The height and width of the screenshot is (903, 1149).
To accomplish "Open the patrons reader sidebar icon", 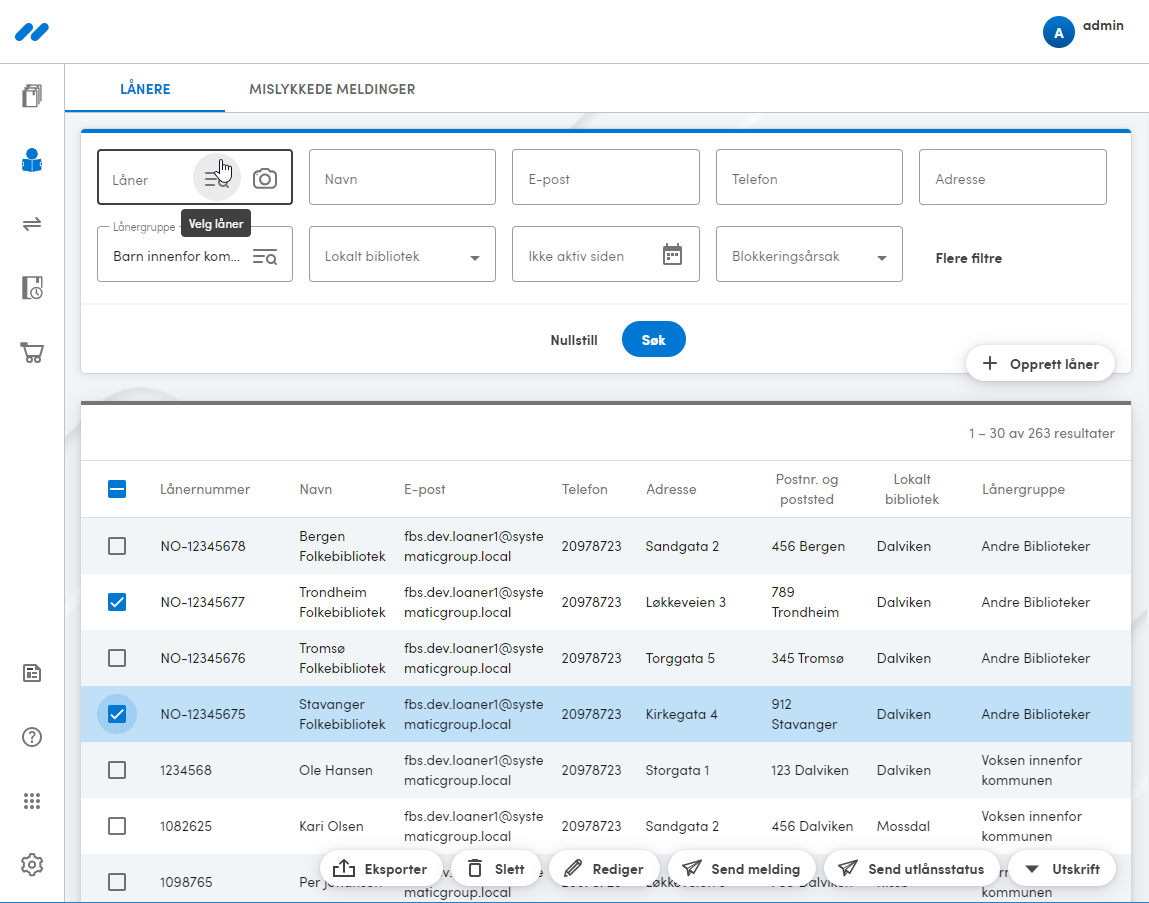I will click(32, 160).
